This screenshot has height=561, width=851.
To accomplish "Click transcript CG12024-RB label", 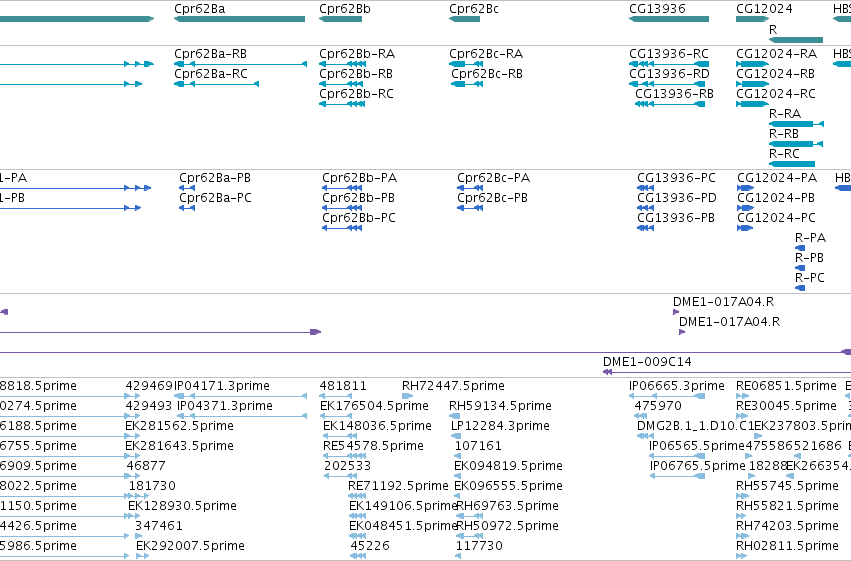I will 776,74.
